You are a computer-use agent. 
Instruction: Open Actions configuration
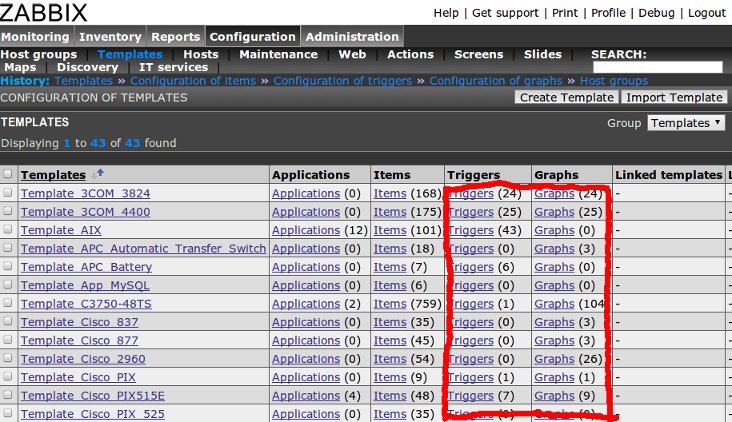[410, 54]
